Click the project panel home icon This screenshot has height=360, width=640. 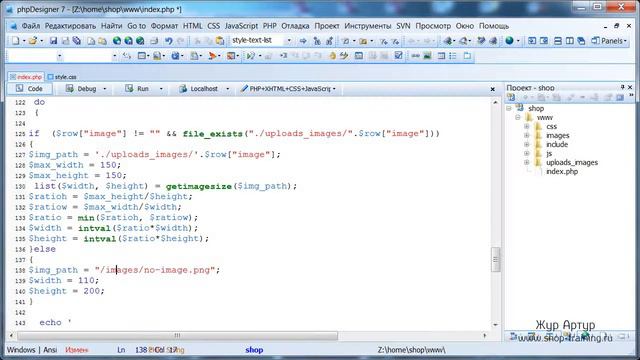tap(511, 97)
